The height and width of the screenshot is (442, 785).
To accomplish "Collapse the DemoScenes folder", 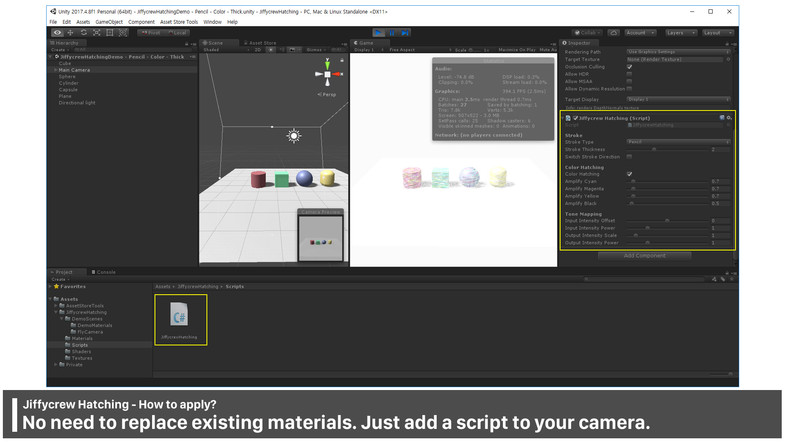I will [62, 319].
